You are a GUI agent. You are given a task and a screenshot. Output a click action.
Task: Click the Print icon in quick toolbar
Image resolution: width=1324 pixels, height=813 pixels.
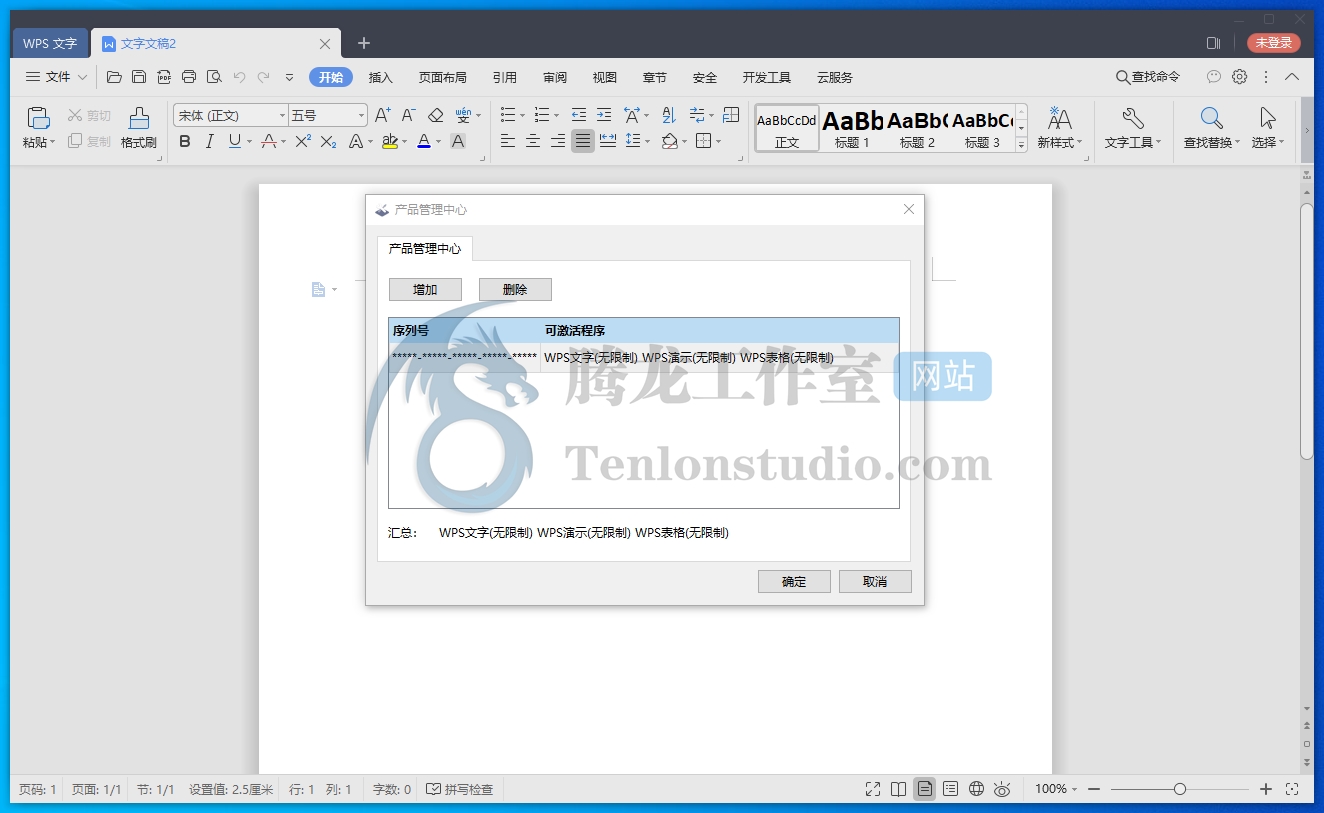click(189, 77)
